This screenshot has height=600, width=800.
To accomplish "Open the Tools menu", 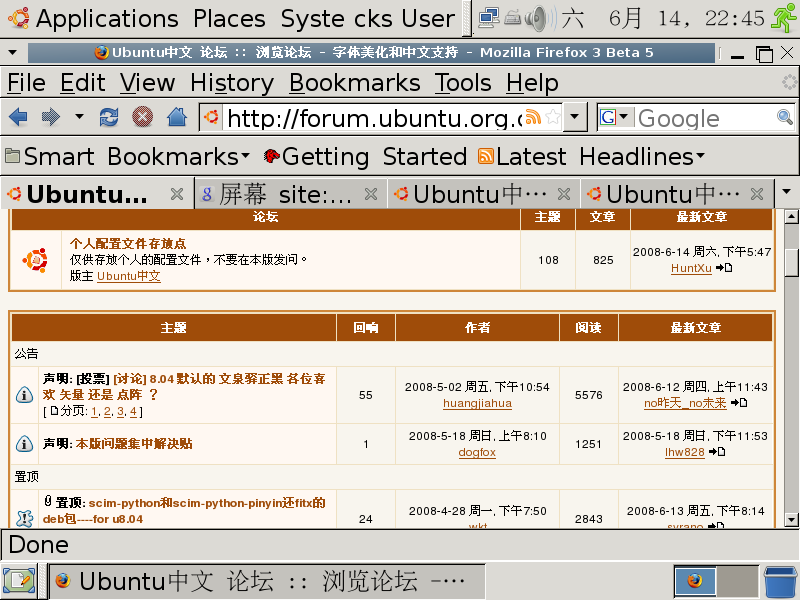I will [463, 83].
